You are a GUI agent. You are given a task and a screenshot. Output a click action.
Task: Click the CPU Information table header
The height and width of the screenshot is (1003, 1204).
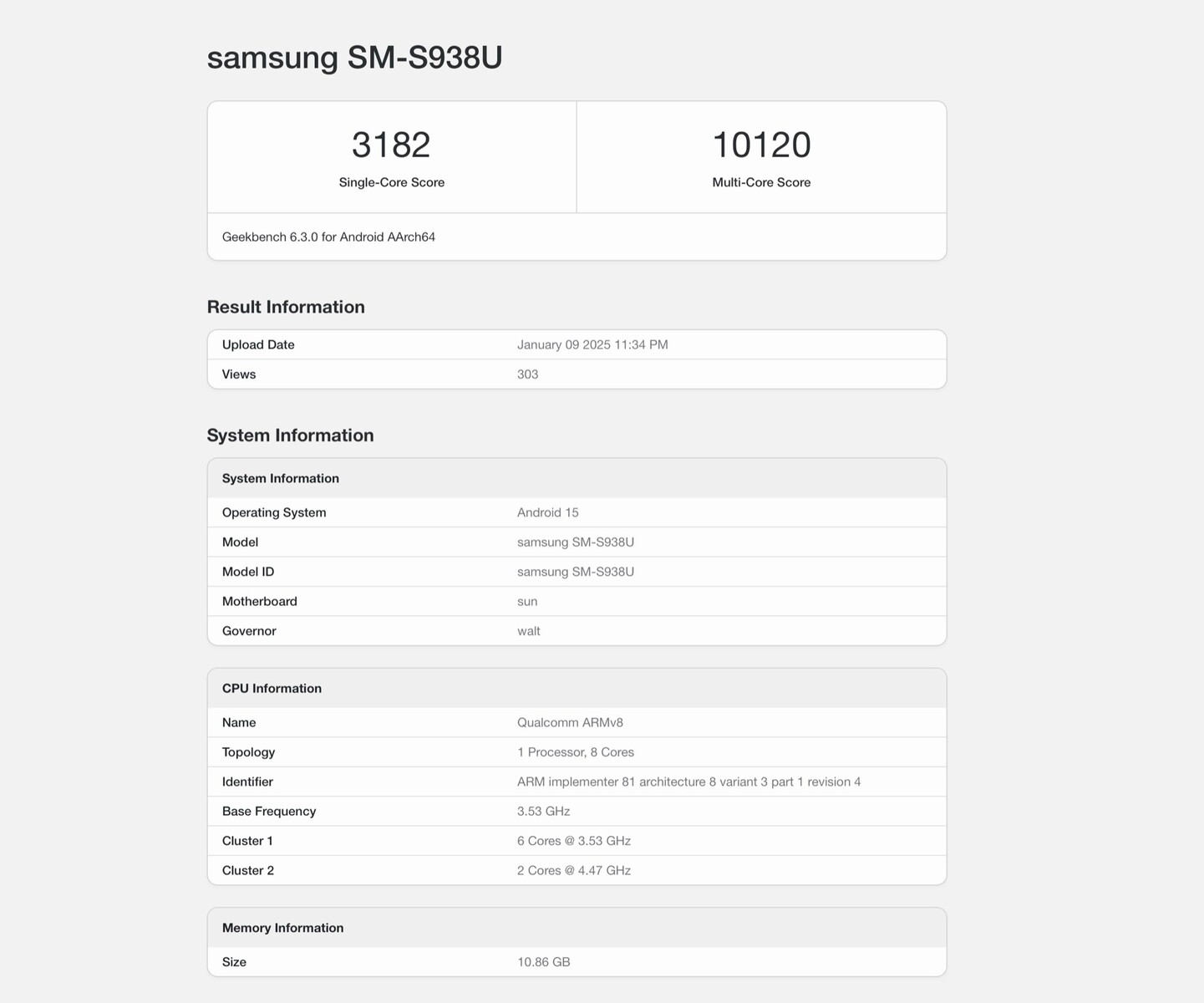point(272,689)
